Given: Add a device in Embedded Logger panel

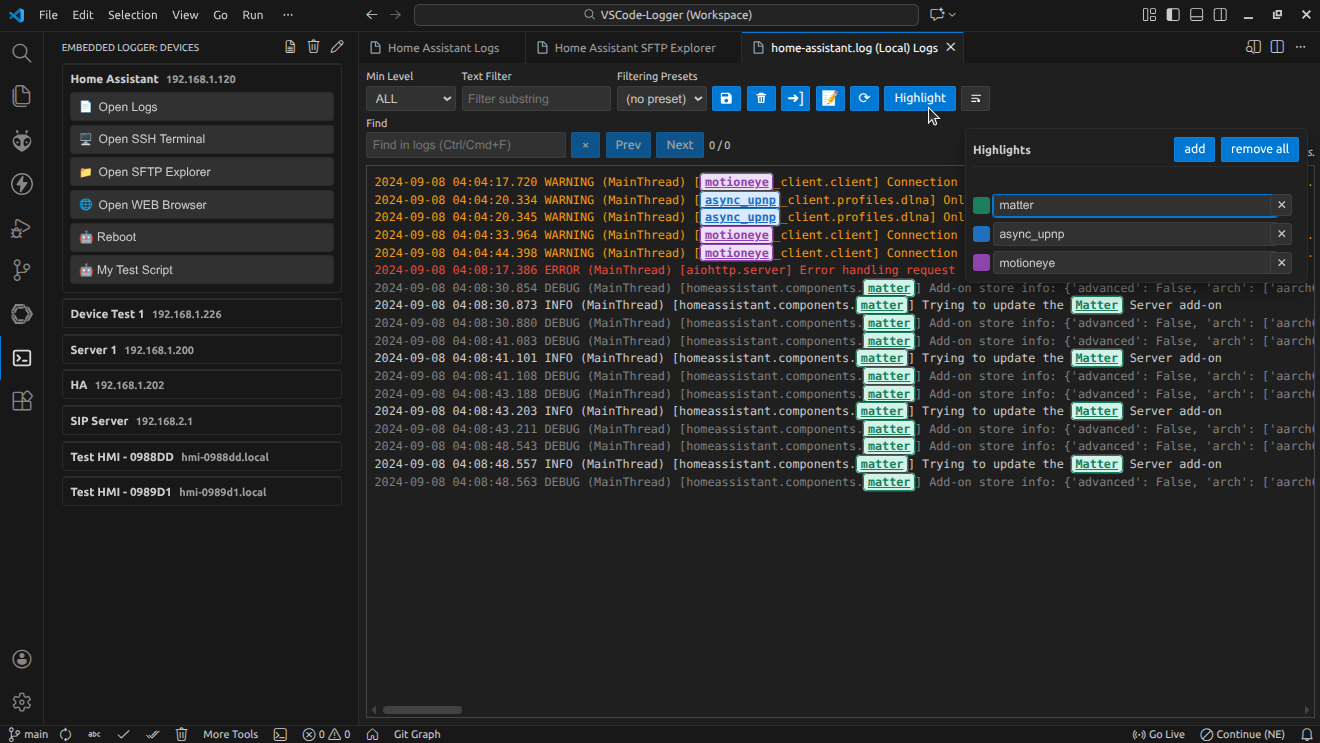Looking at the screenshot, I should coord(290,46).
